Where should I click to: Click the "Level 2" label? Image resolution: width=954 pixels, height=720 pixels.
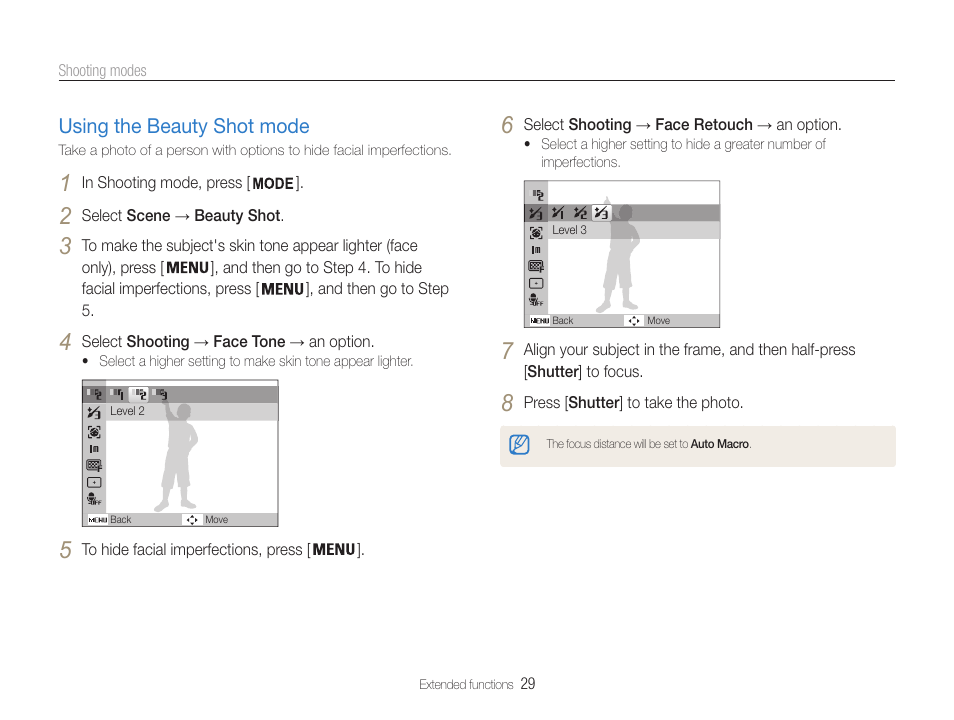(127, 411)
